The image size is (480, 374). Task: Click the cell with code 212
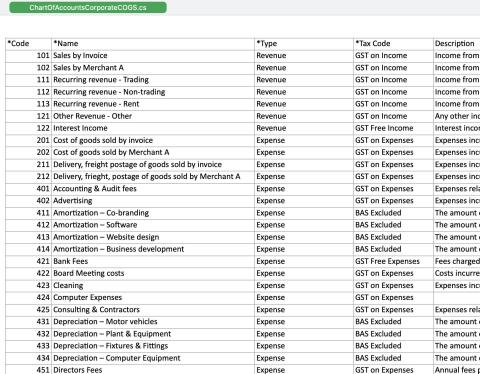coord(29,177)
